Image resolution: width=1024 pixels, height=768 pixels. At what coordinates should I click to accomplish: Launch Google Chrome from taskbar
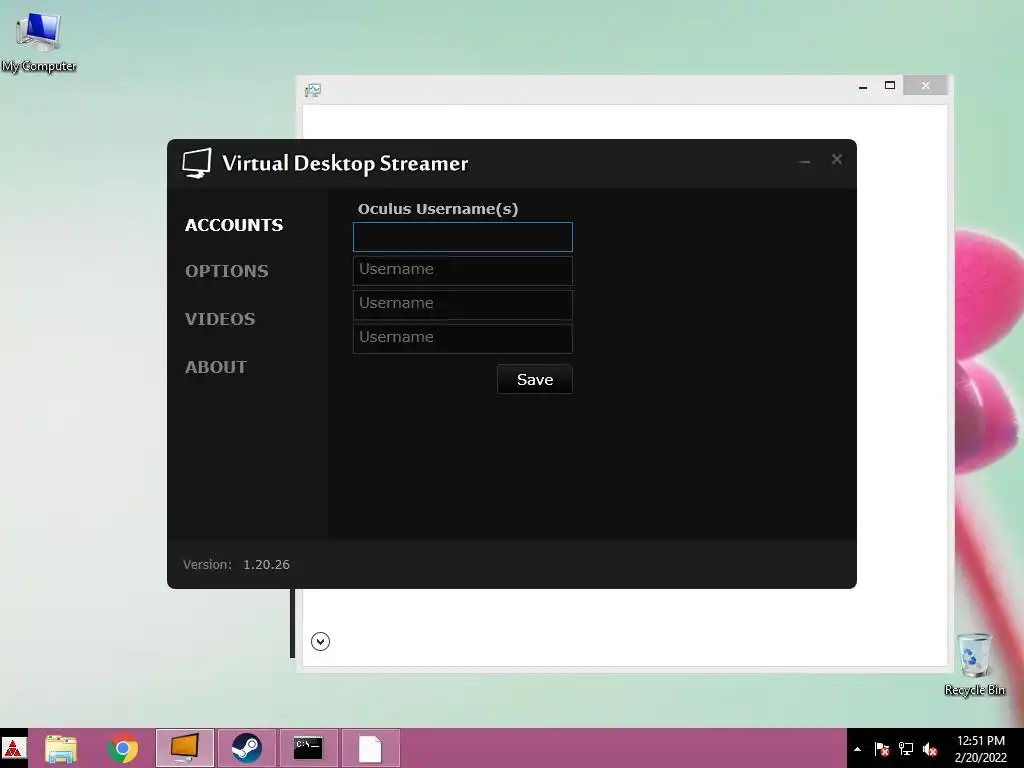coord(123,748)
